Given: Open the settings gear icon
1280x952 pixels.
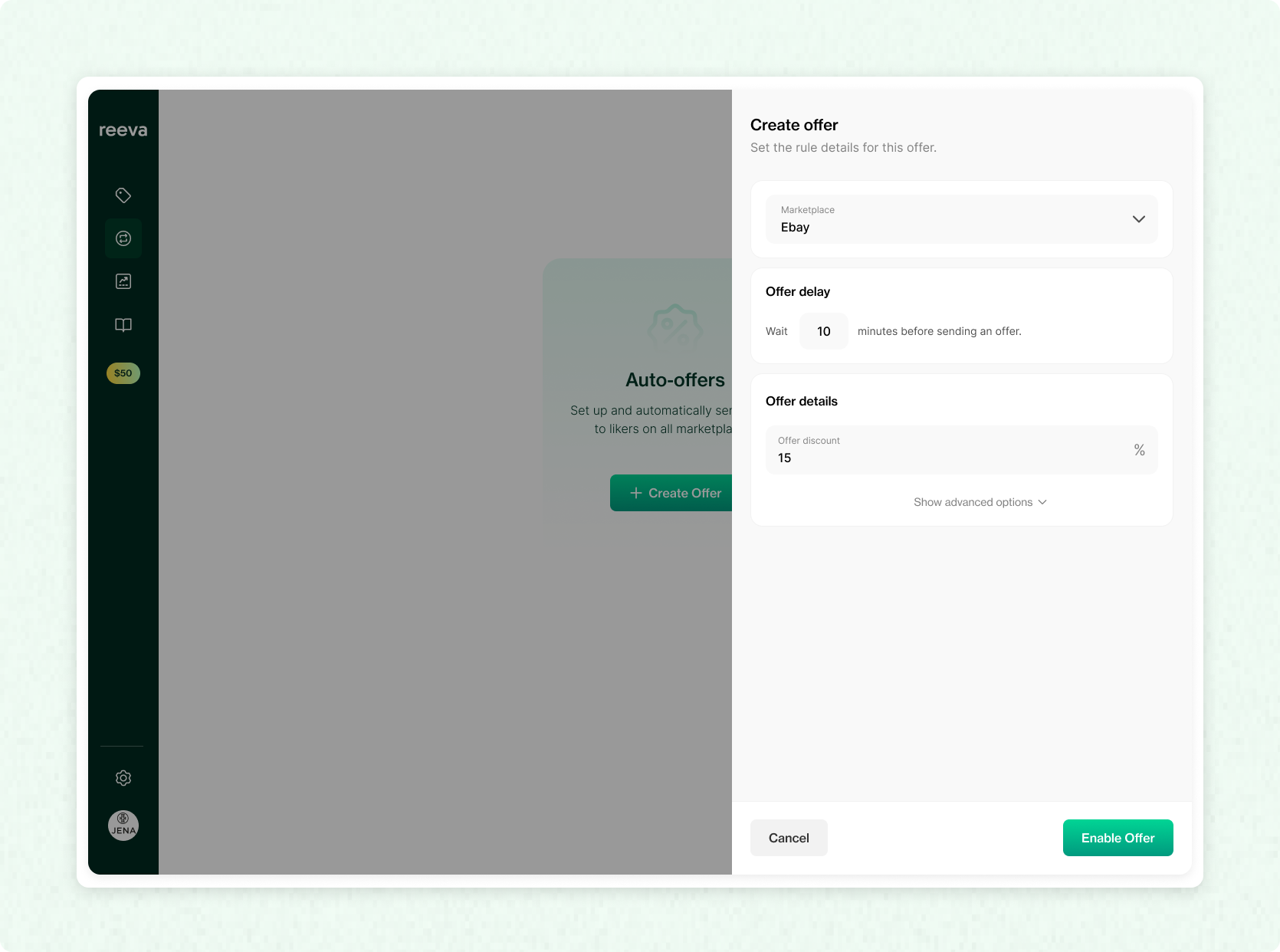Looking at the screenshot, I should click(123, 778).
